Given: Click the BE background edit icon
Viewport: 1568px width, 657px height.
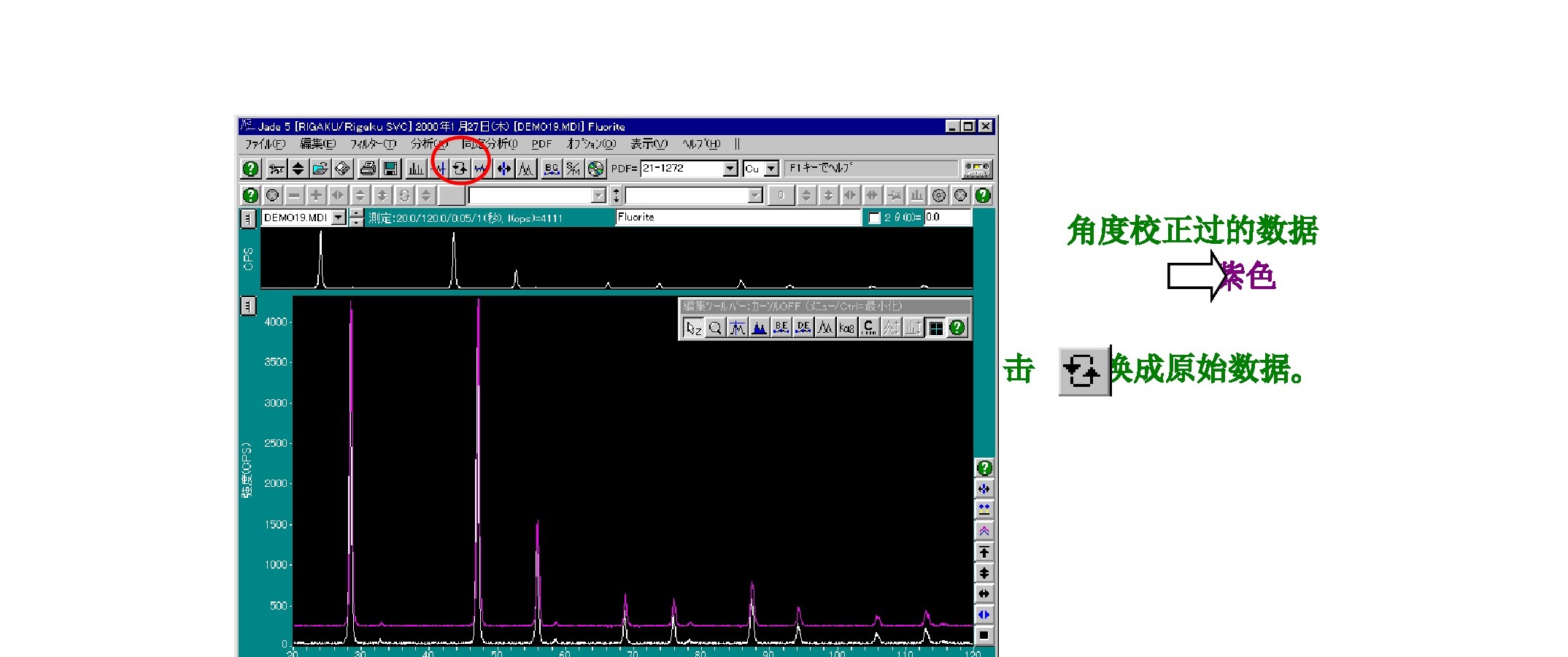Looking at the screenshot, I should (x=781, y=328).
